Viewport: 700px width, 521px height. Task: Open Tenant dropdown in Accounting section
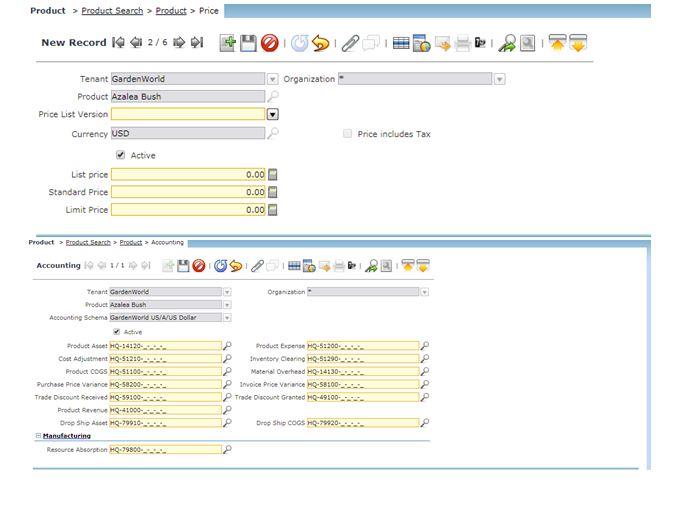(227, 292)
